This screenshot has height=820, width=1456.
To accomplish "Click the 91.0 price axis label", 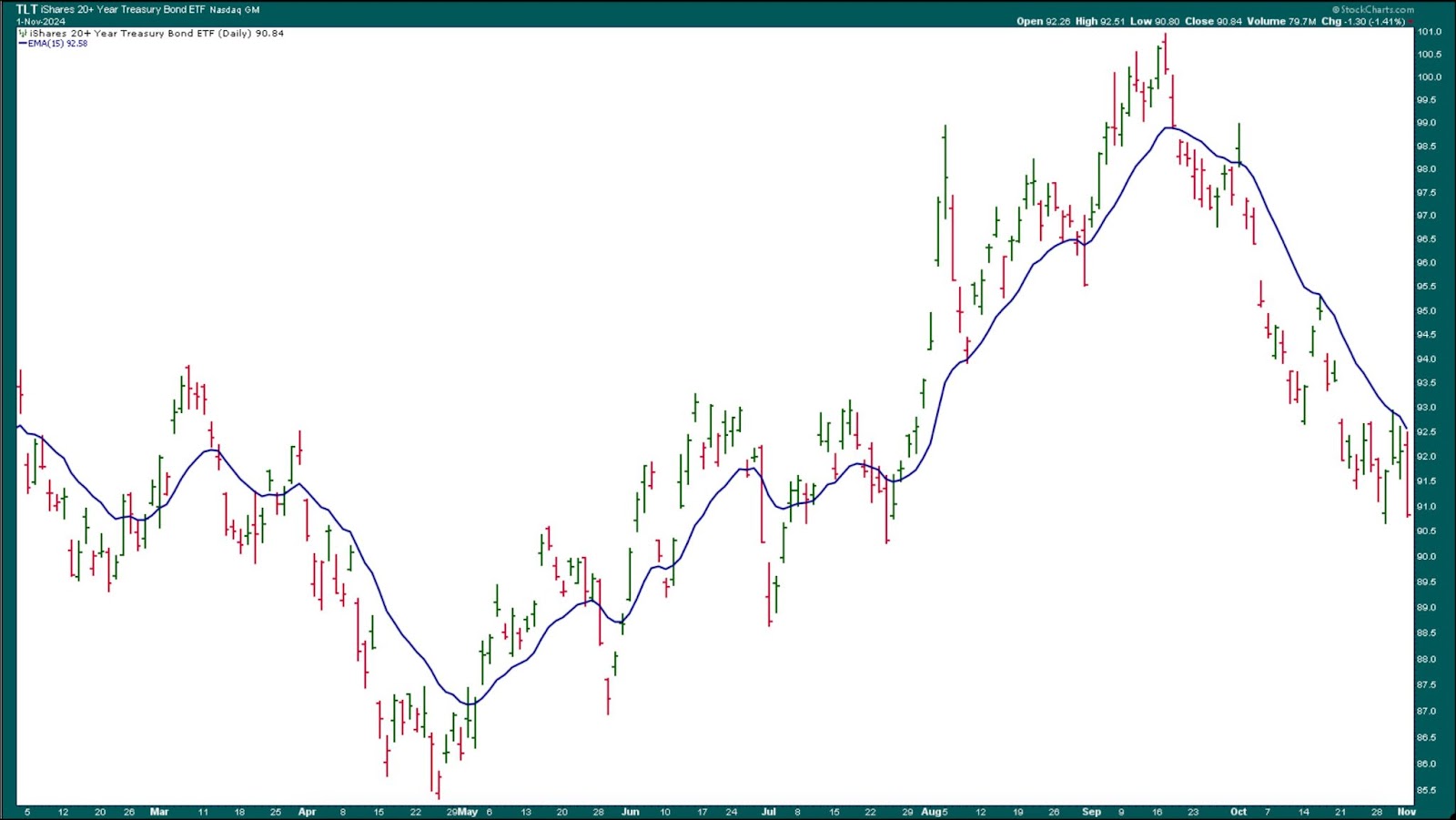I will pyautogui.click(x=1426, y=506).
